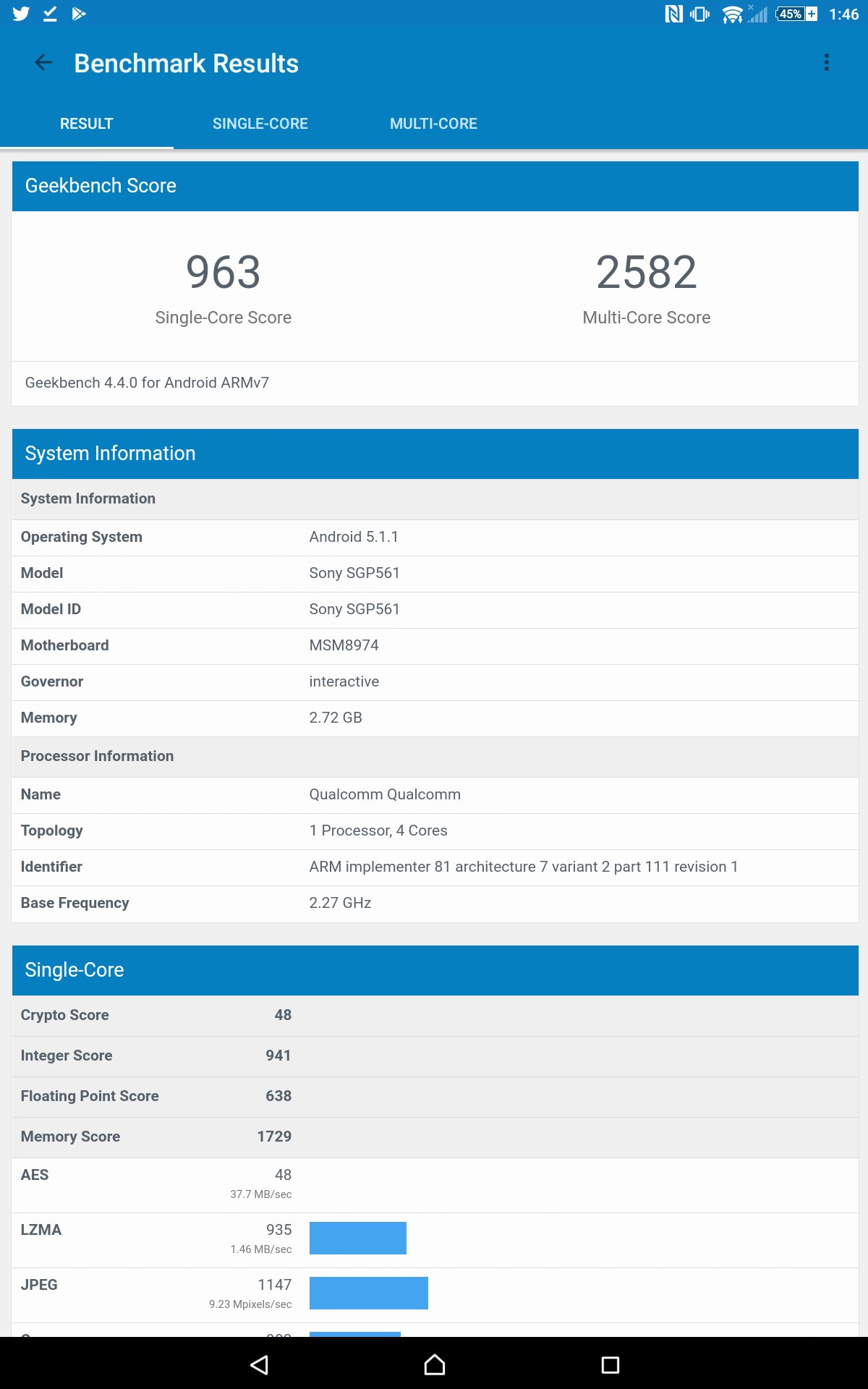Tap the Android recent apps button
This screenshot has height=1389, width=868.
(x=610, y=1364)
